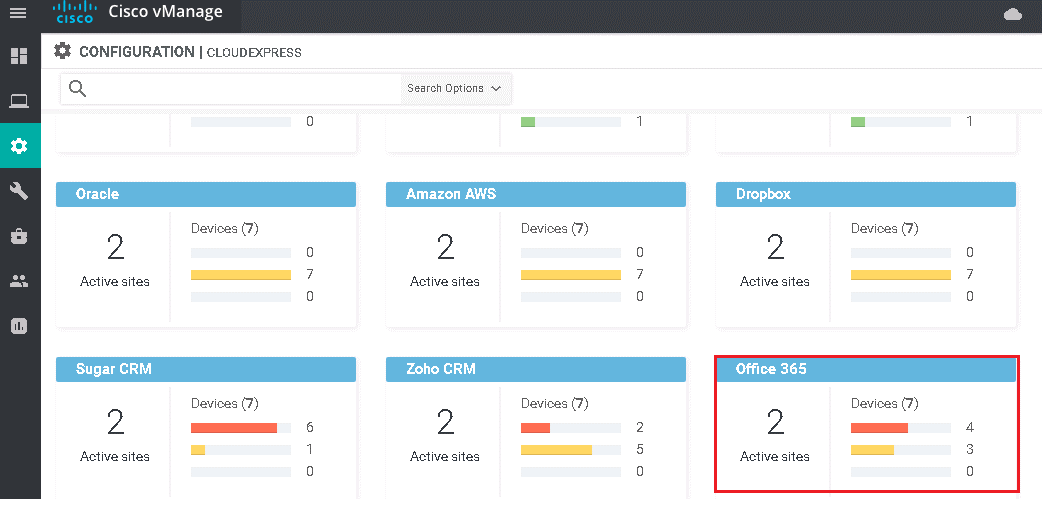Screen dimensions: 1050x511
Task: Click Oracle's 2 Active sites count
Action: tap(115, 248)
